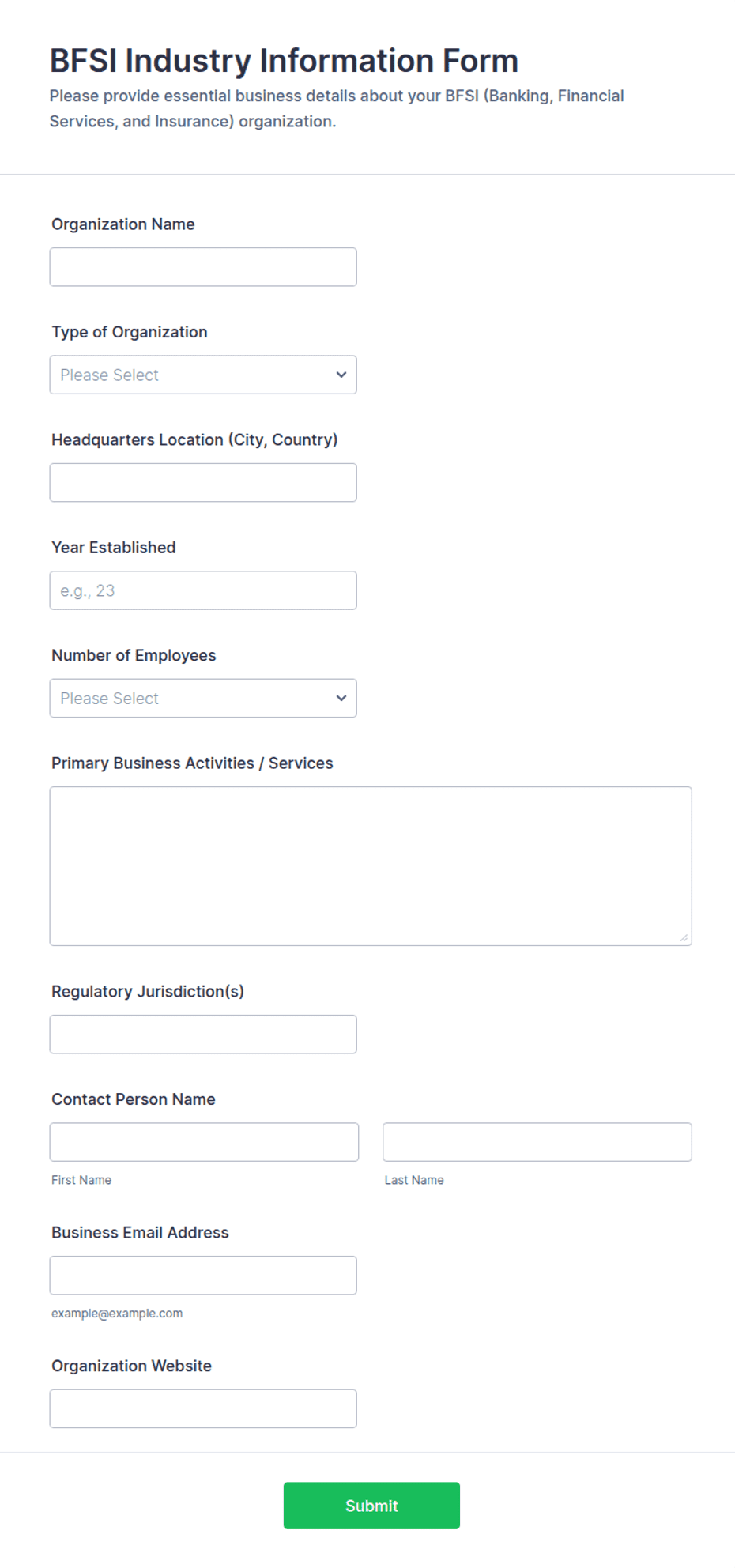
Task: Click the Year Established label
Action: [114, 548]
